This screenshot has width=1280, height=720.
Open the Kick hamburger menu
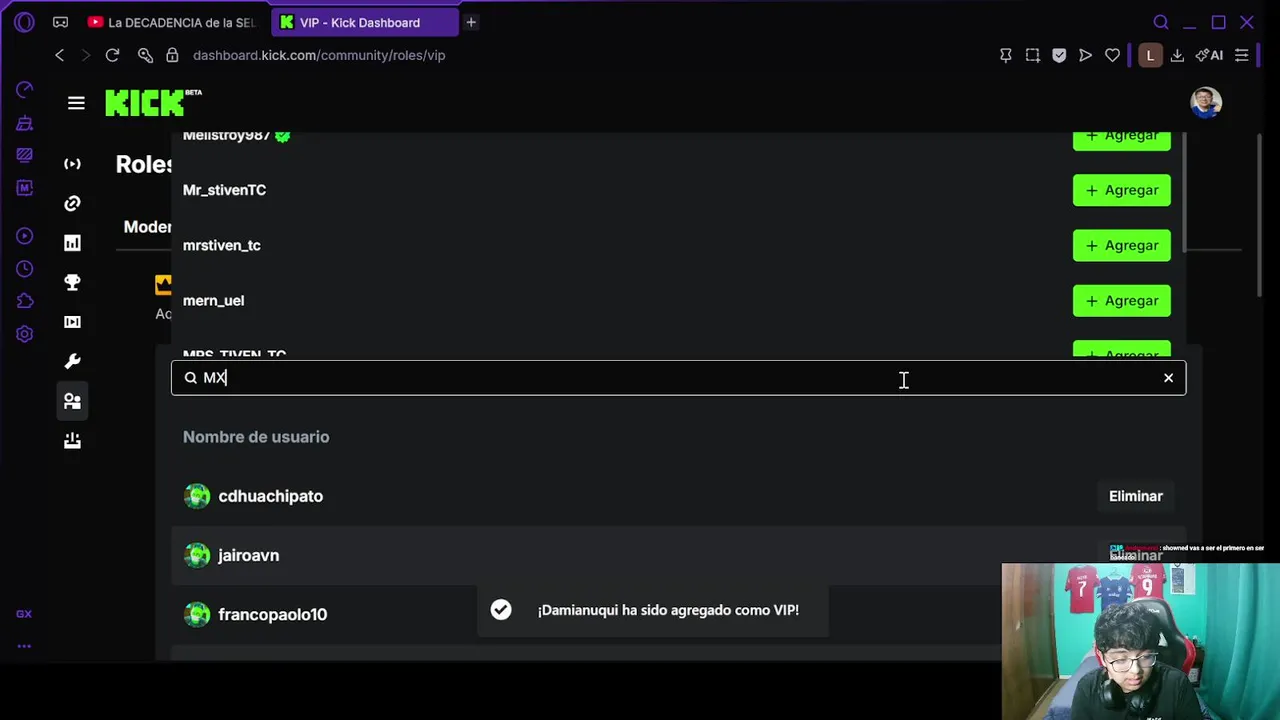(x=76, y=103)
